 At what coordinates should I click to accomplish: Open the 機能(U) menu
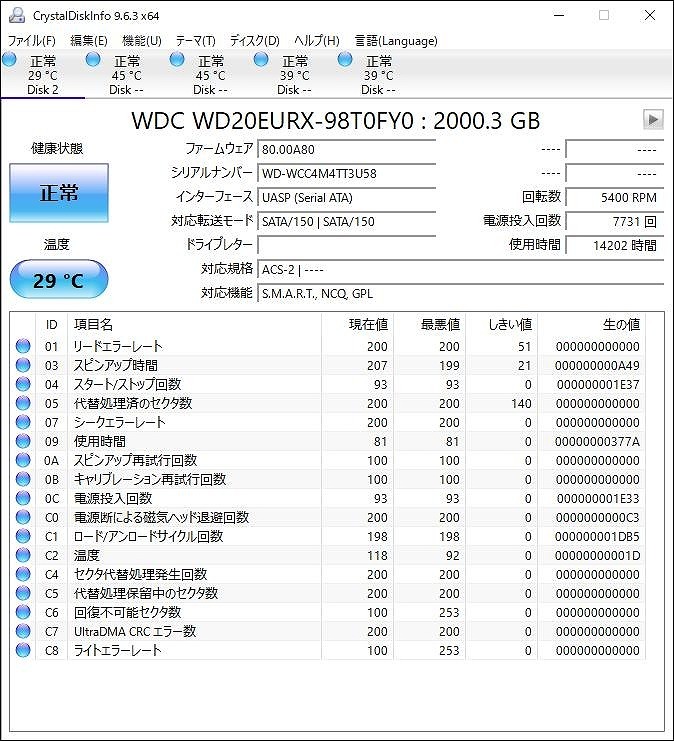141,41
